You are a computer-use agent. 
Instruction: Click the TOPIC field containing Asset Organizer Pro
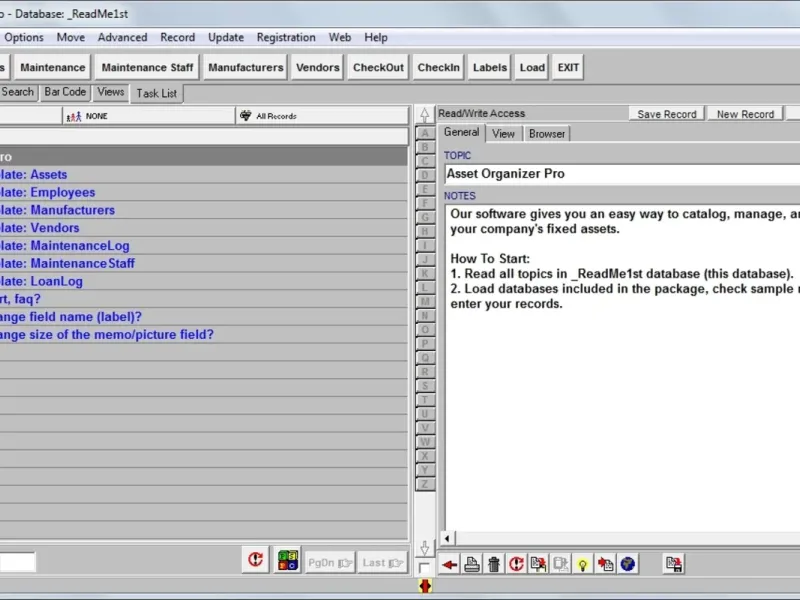(622, 174)
